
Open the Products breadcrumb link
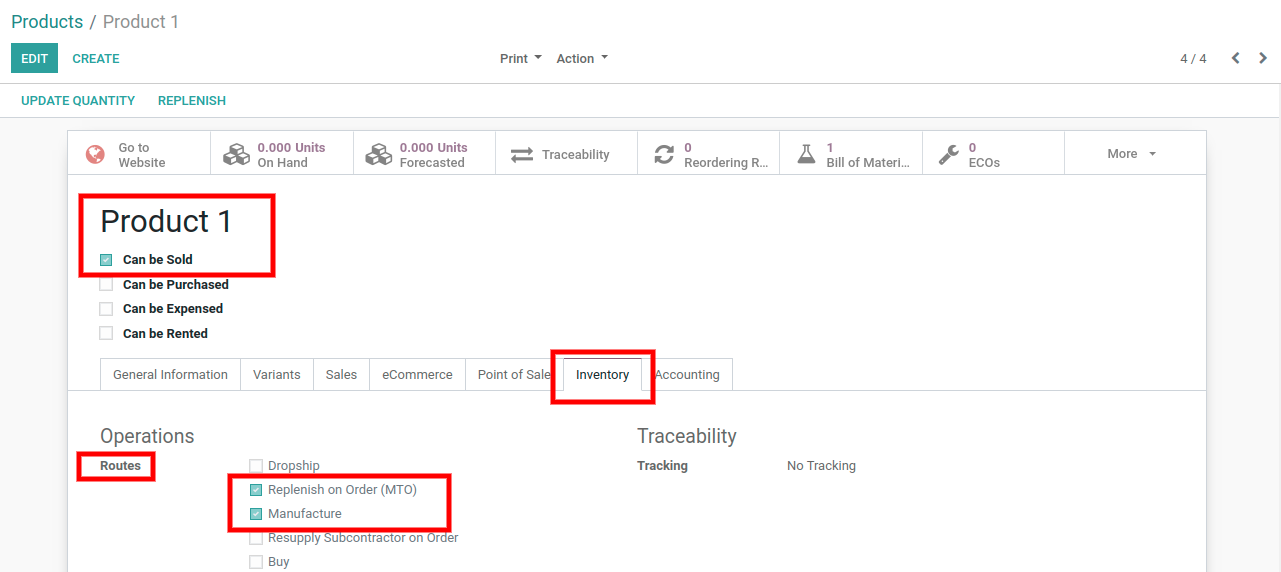(x=47, y=21)
